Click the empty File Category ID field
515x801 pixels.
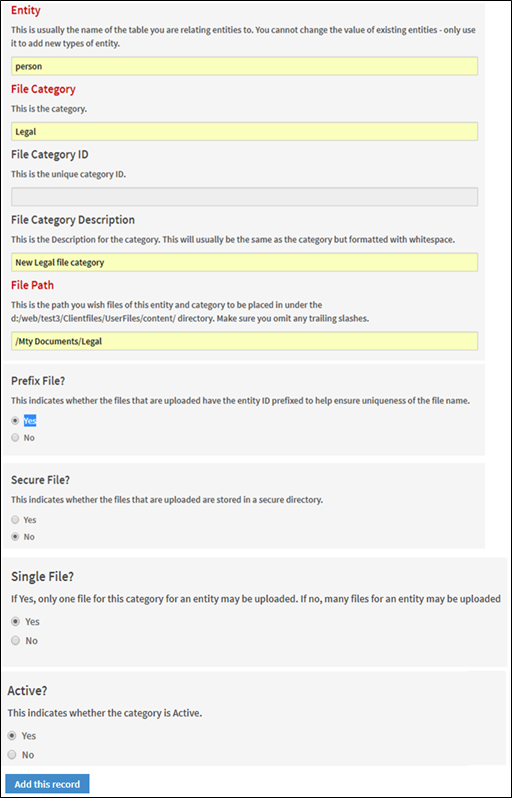click(244, 197)
